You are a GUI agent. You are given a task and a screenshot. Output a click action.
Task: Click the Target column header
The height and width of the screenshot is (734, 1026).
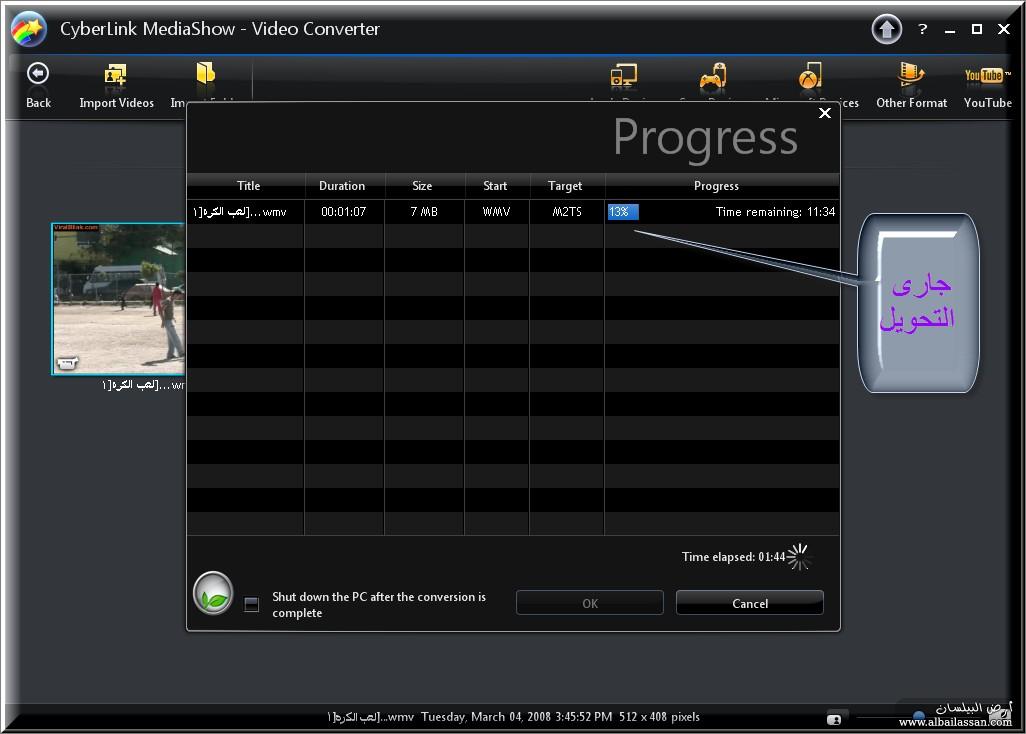[x=565, y=186]
